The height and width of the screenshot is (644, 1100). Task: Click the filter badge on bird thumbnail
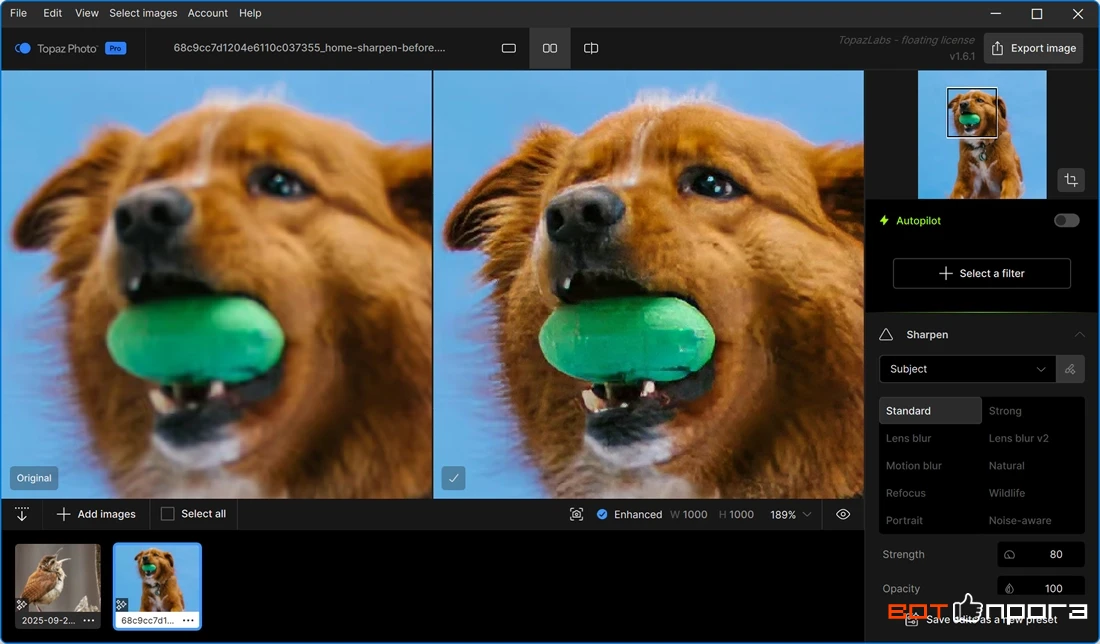[x=22, y=604]
